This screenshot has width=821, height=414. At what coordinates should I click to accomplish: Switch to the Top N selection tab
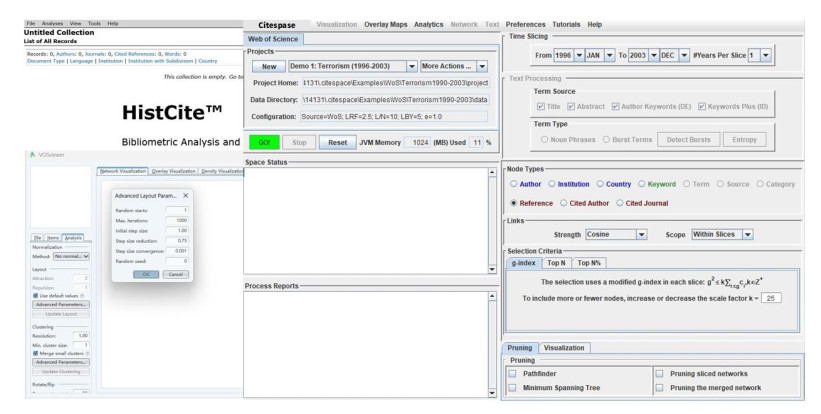coord(556,263)
